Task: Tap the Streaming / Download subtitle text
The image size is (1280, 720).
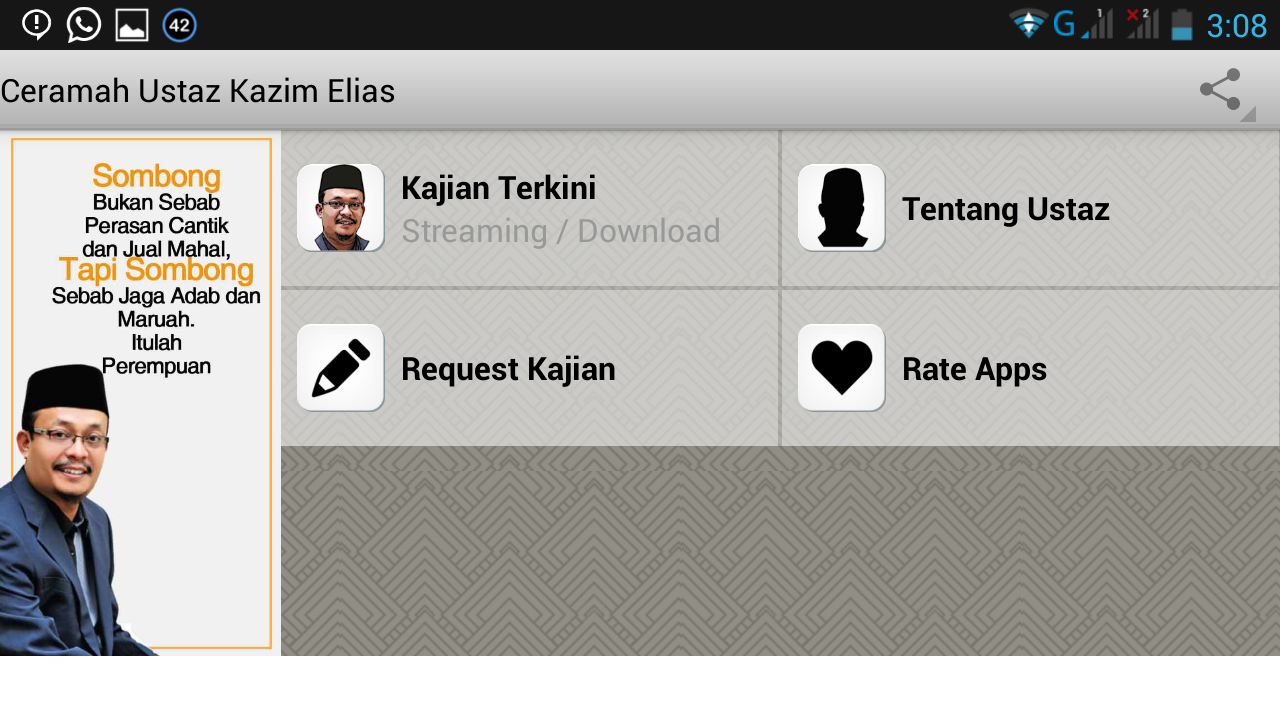Action: [x=561, y=231]
